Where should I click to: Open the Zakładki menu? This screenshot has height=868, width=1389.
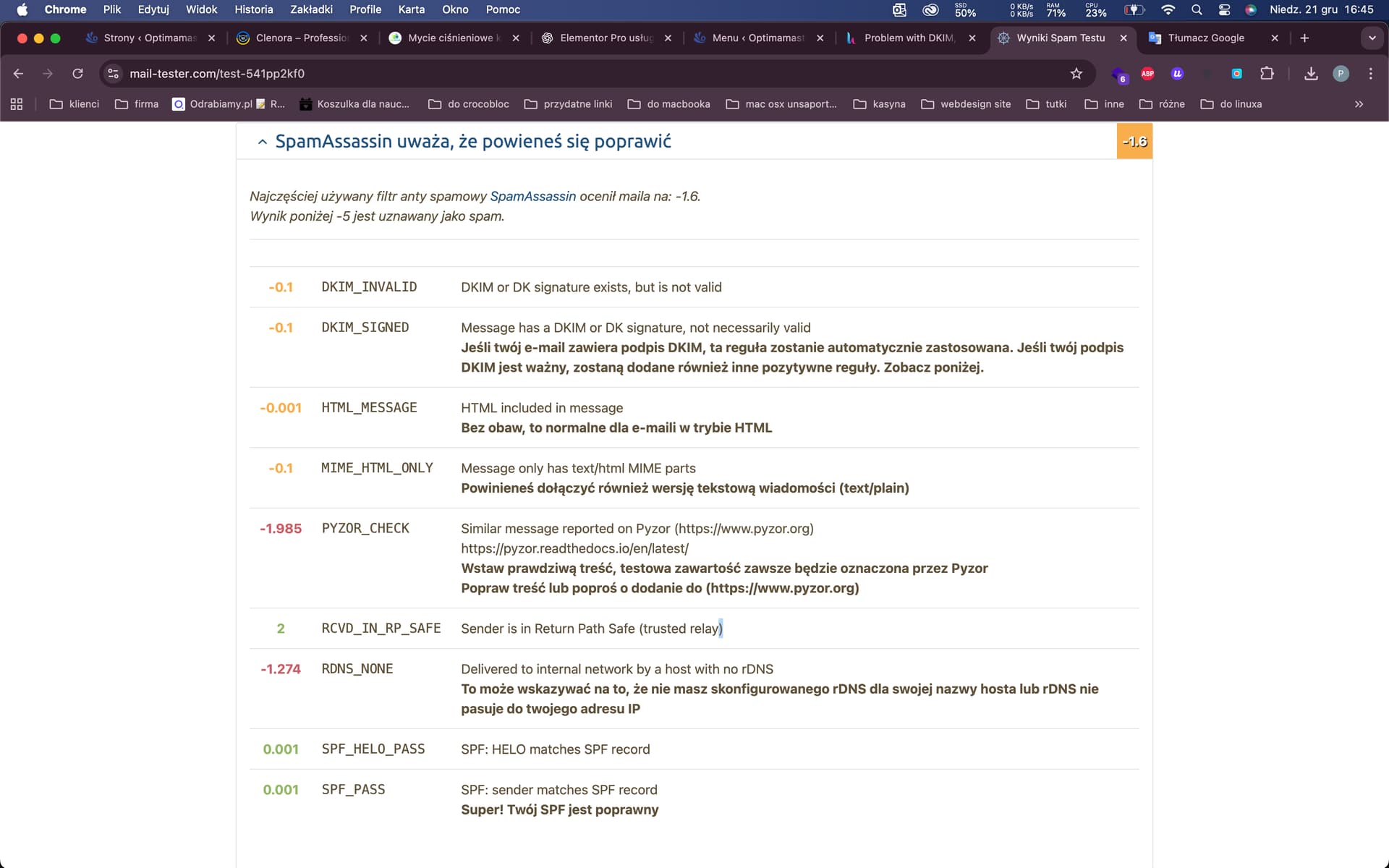point(311,10)
